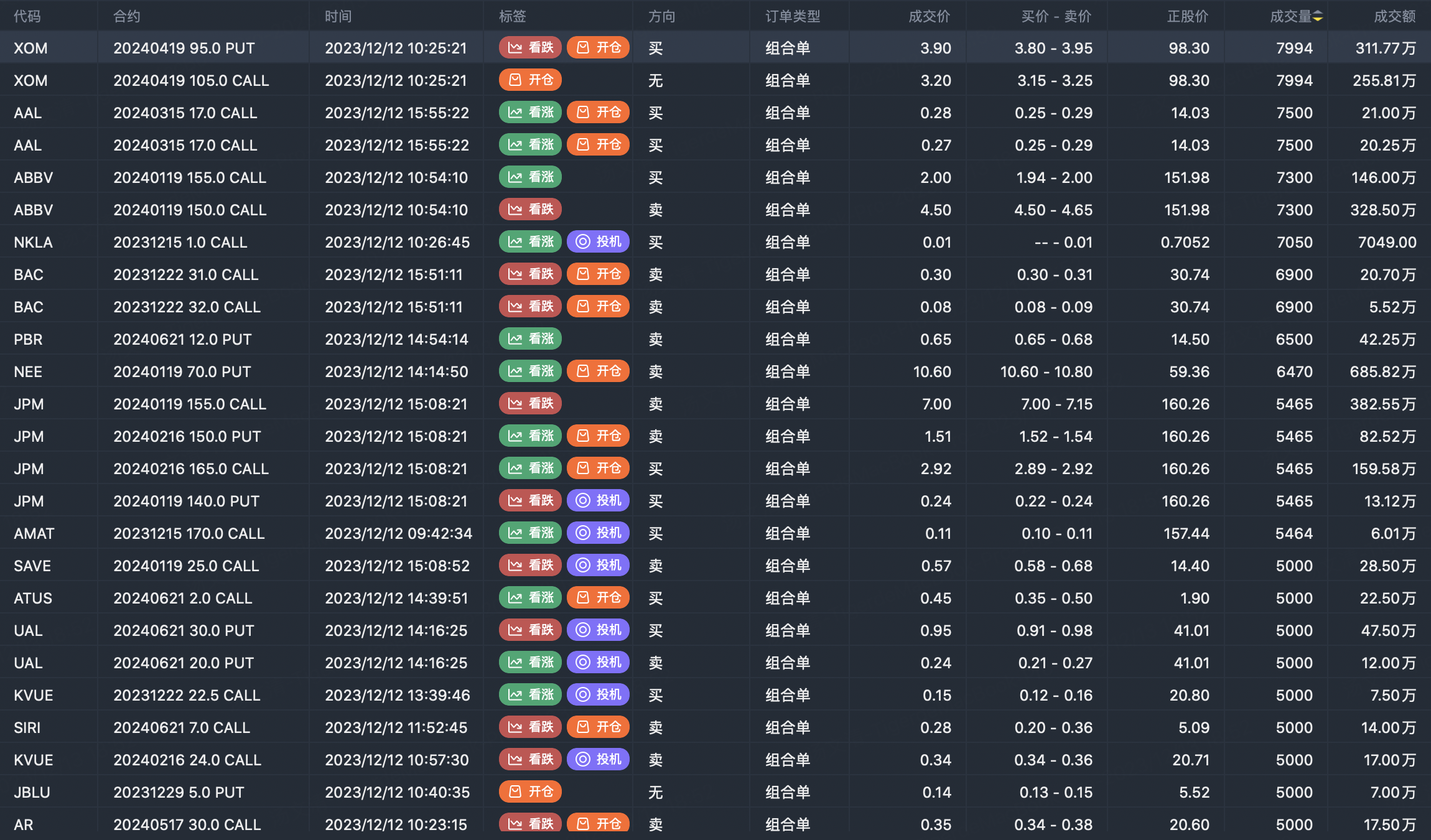Click the 看跌 tag on XOM 95.0 PUT row
This screenshot has width=1431, height=840.
530,48
